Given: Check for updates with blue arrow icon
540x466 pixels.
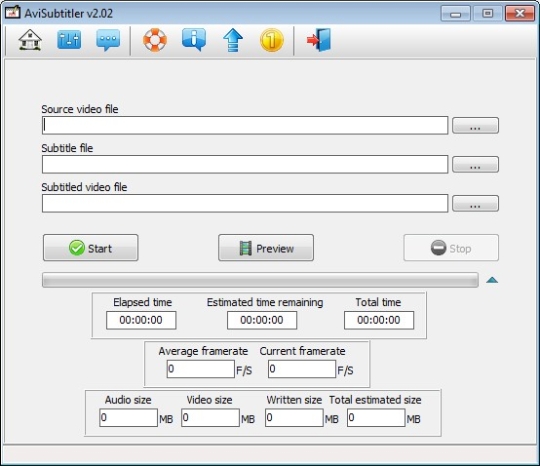Looking at the screenshot, I should point(233,40).
